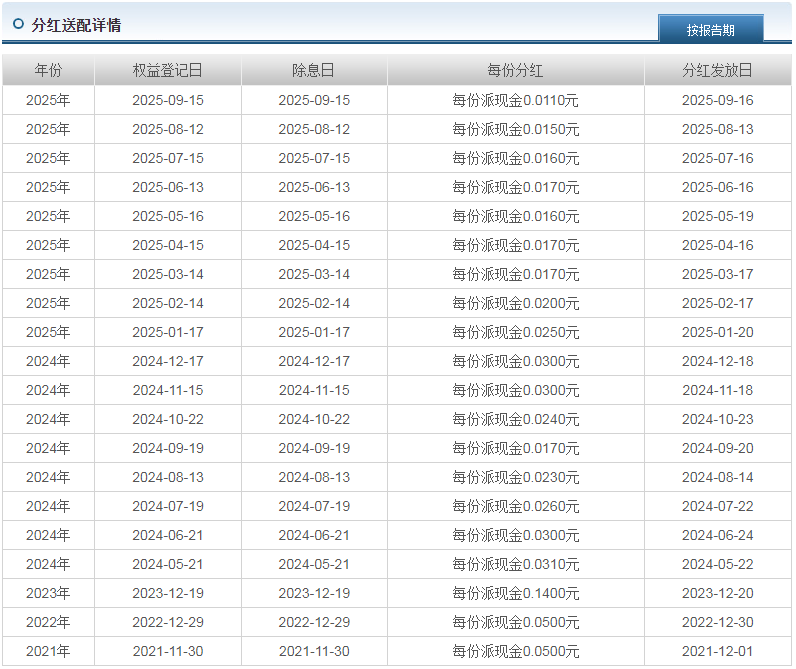Select registration date 2021-11-30
The image size is (796, 669).
point(168,651)
